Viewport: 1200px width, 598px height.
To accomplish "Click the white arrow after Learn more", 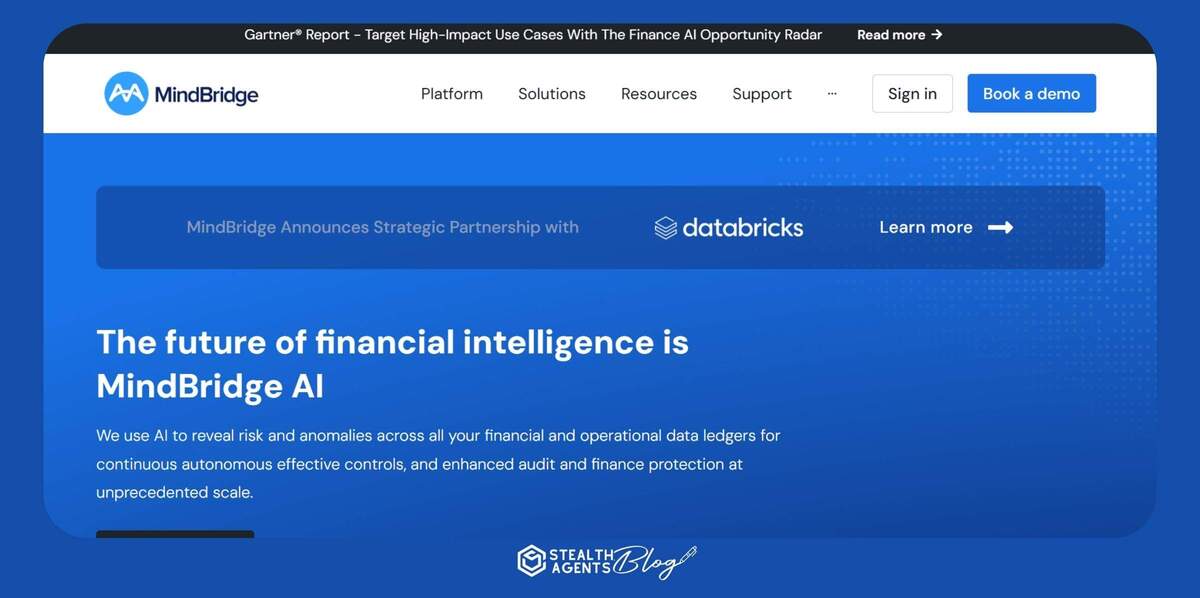I will click(1000, 227).
